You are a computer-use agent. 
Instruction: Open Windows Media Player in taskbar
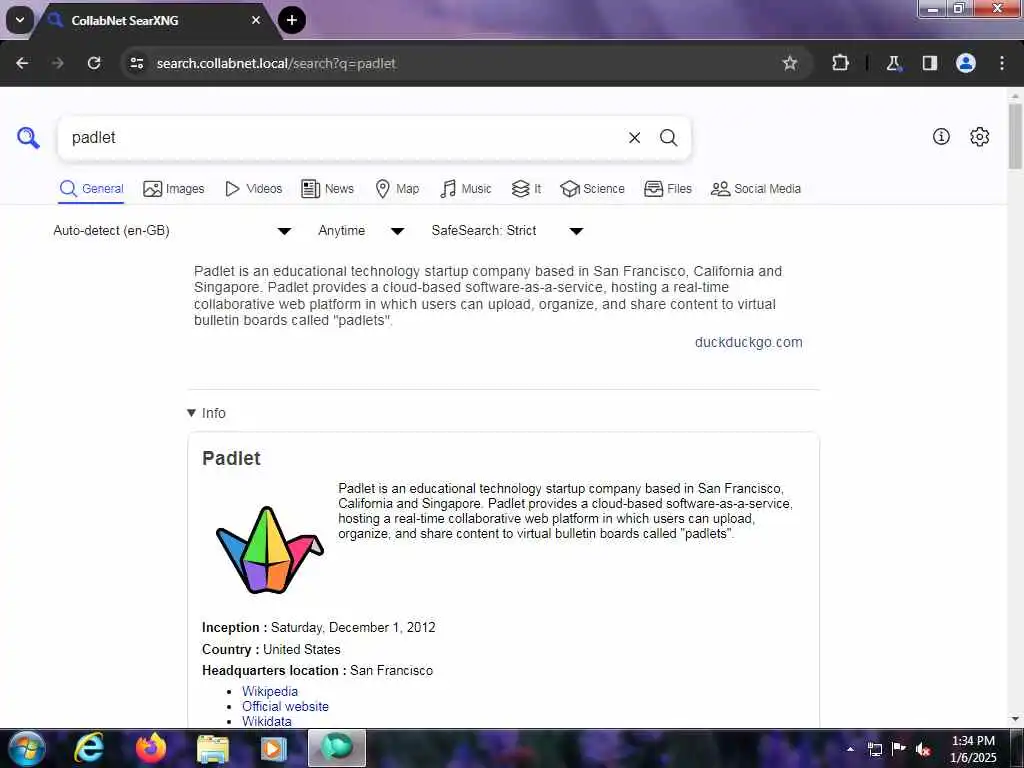click(274, 748)
